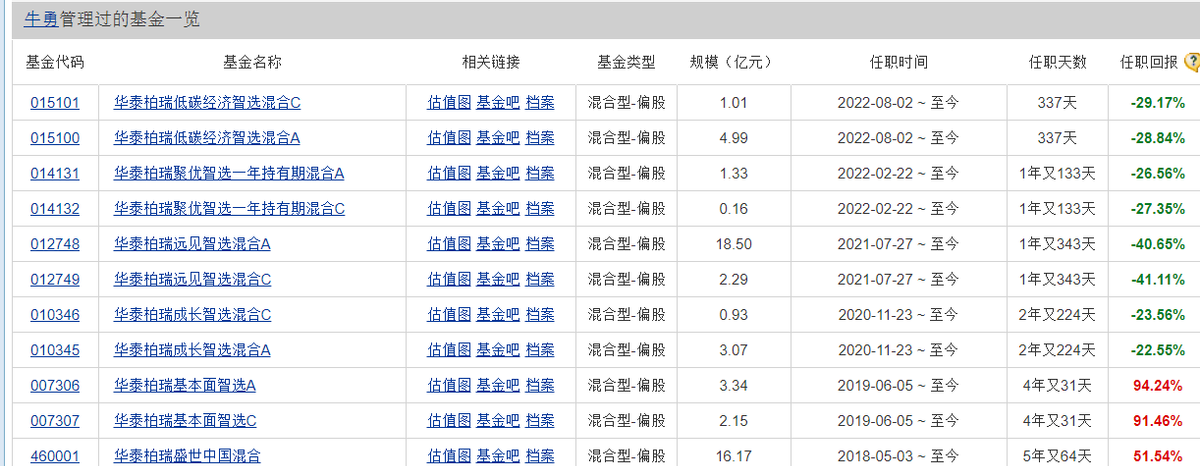Click 档案 for fund 015100
The width and height of the screenshot is (1200, 466).
tap(540, 137)
